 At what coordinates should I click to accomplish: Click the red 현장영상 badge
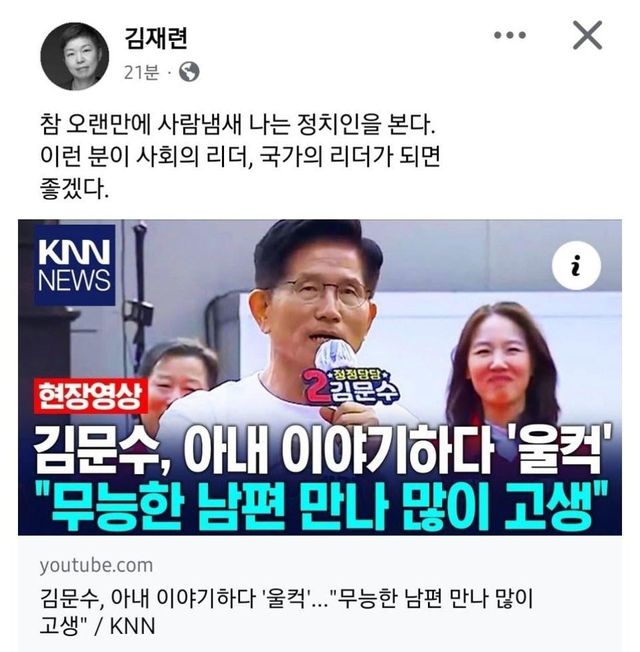click(x=91, y=396)
